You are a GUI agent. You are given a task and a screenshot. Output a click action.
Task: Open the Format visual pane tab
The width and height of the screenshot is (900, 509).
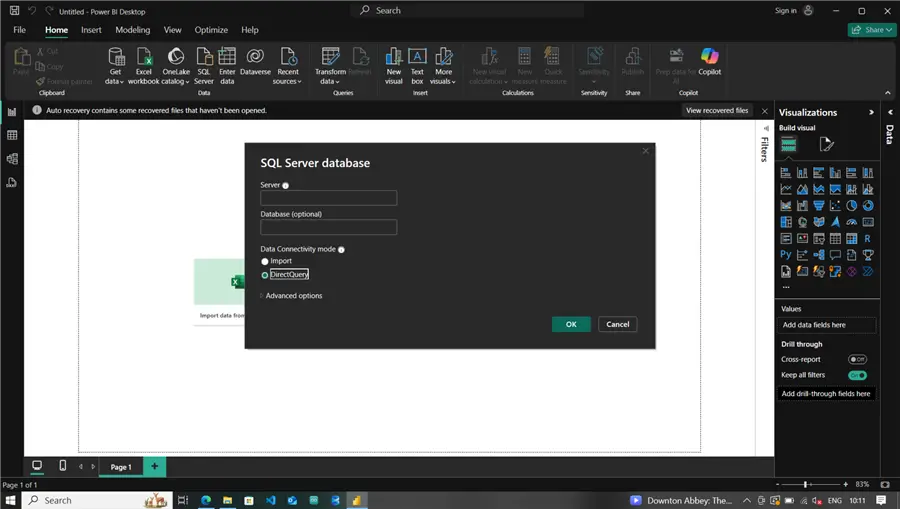[x=826, y=145]
